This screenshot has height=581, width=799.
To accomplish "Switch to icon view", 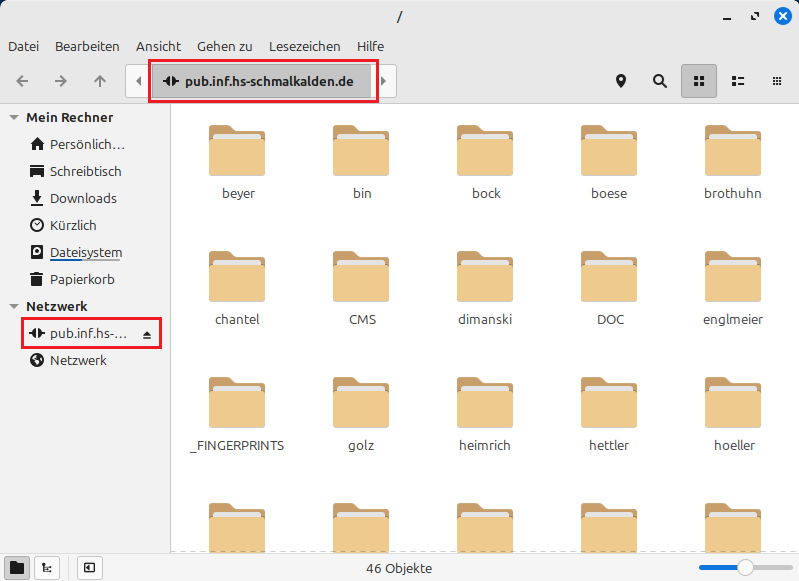I will click(x=699, y=81).
